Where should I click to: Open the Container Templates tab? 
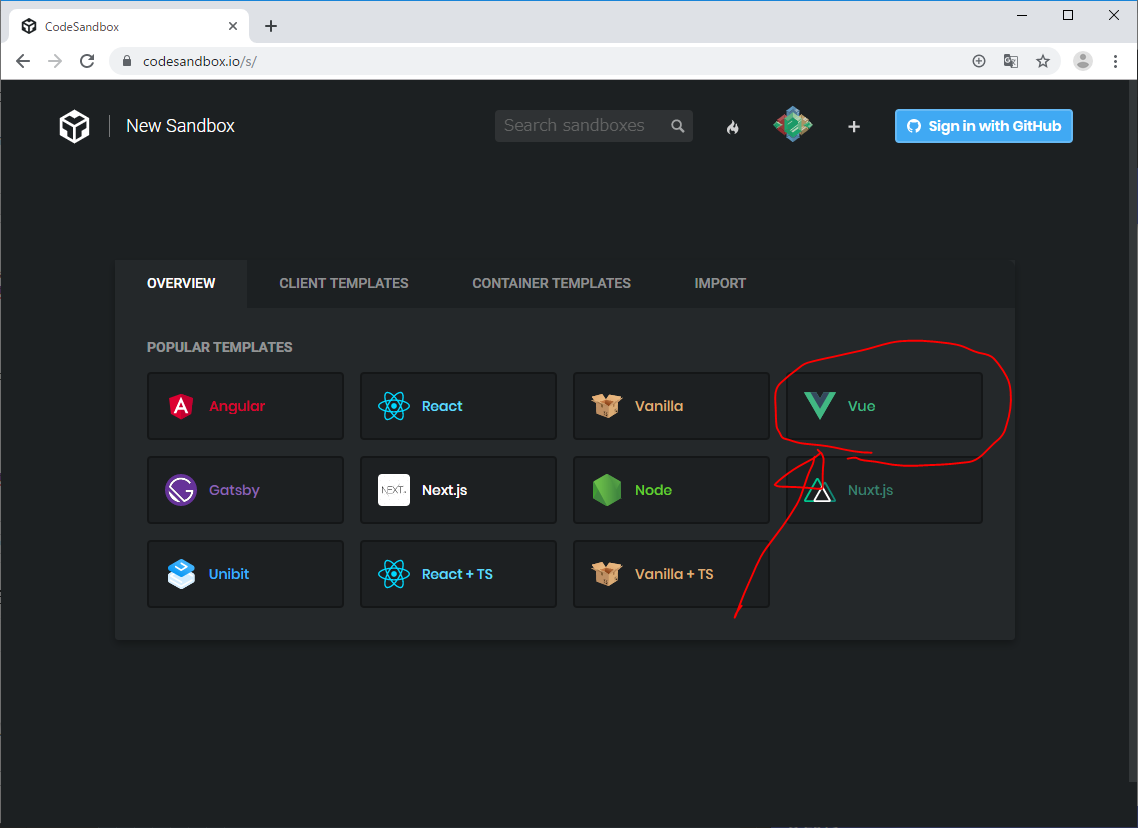pyautogui.click(x=551, y=283)
